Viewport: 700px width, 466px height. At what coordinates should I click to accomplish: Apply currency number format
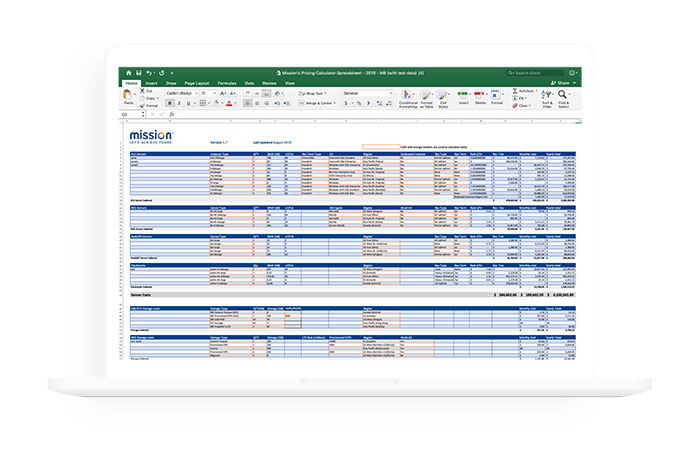click(x=346, y=103)
